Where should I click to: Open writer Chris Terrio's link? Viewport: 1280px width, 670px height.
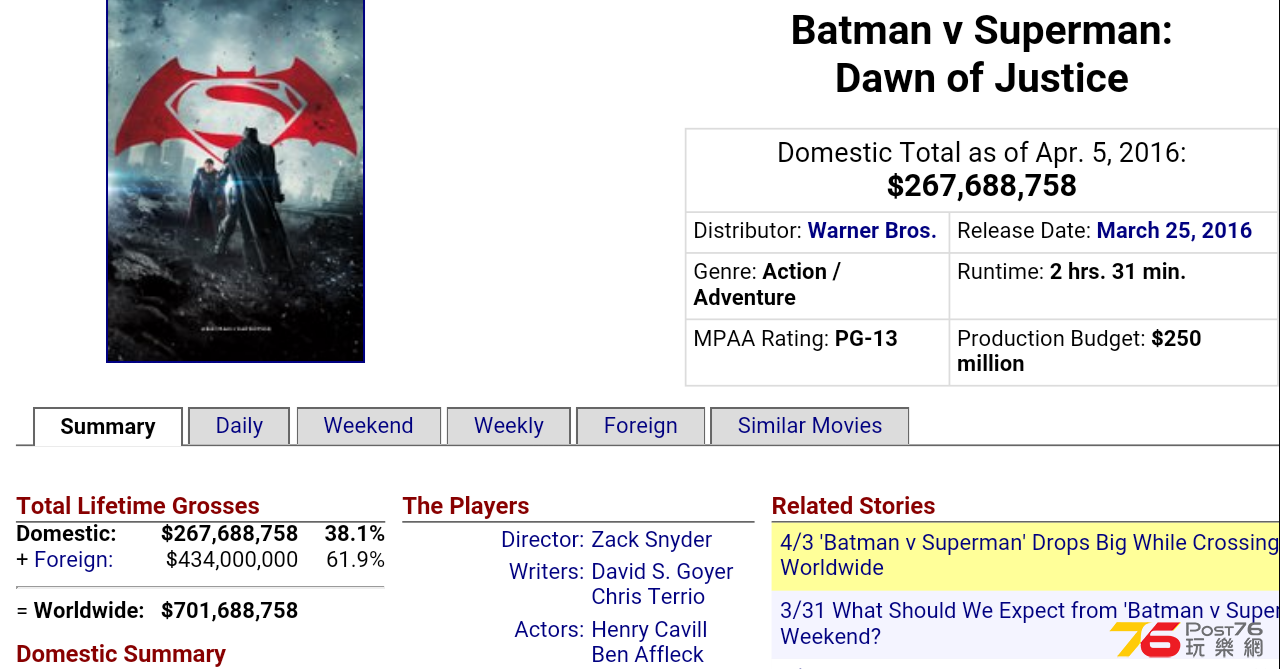point(648,597)
